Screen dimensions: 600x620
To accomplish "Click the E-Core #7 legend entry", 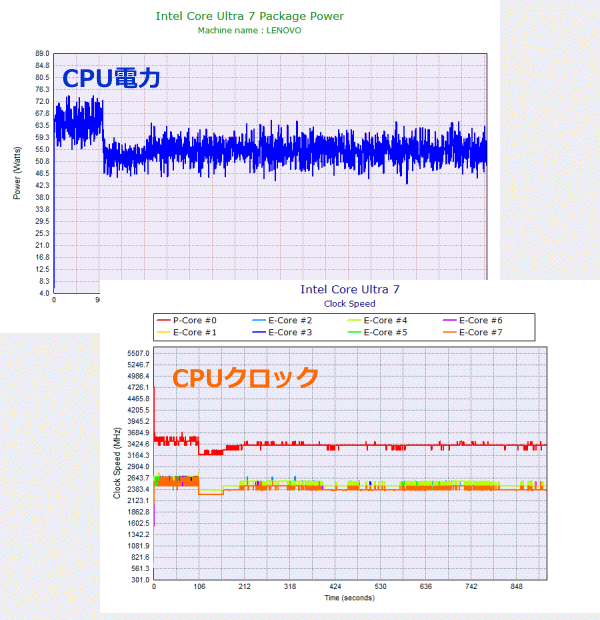I will (473, 332).
